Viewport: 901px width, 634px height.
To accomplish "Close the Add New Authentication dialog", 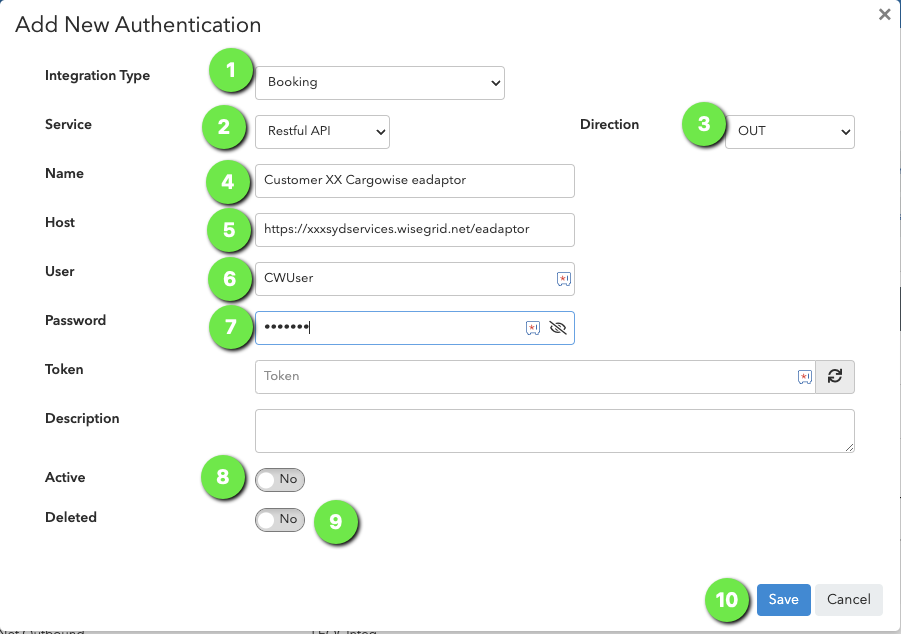I will tap(884, 14).
